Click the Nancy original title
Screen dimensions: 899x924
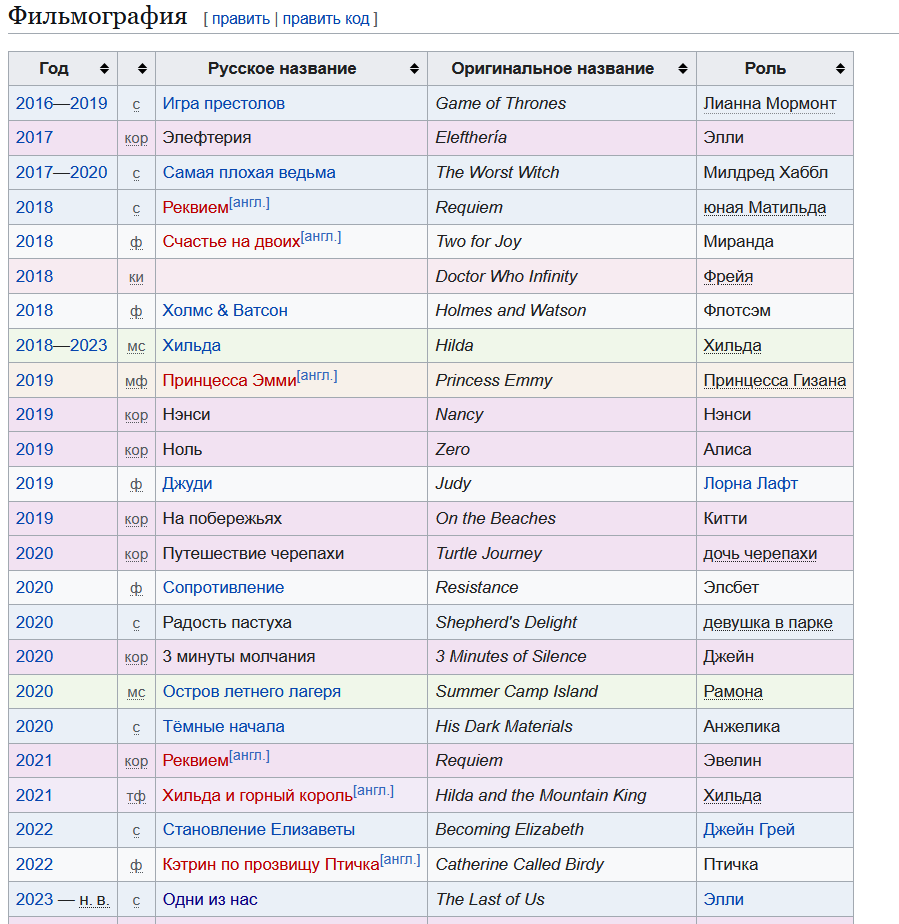[460, 415]
